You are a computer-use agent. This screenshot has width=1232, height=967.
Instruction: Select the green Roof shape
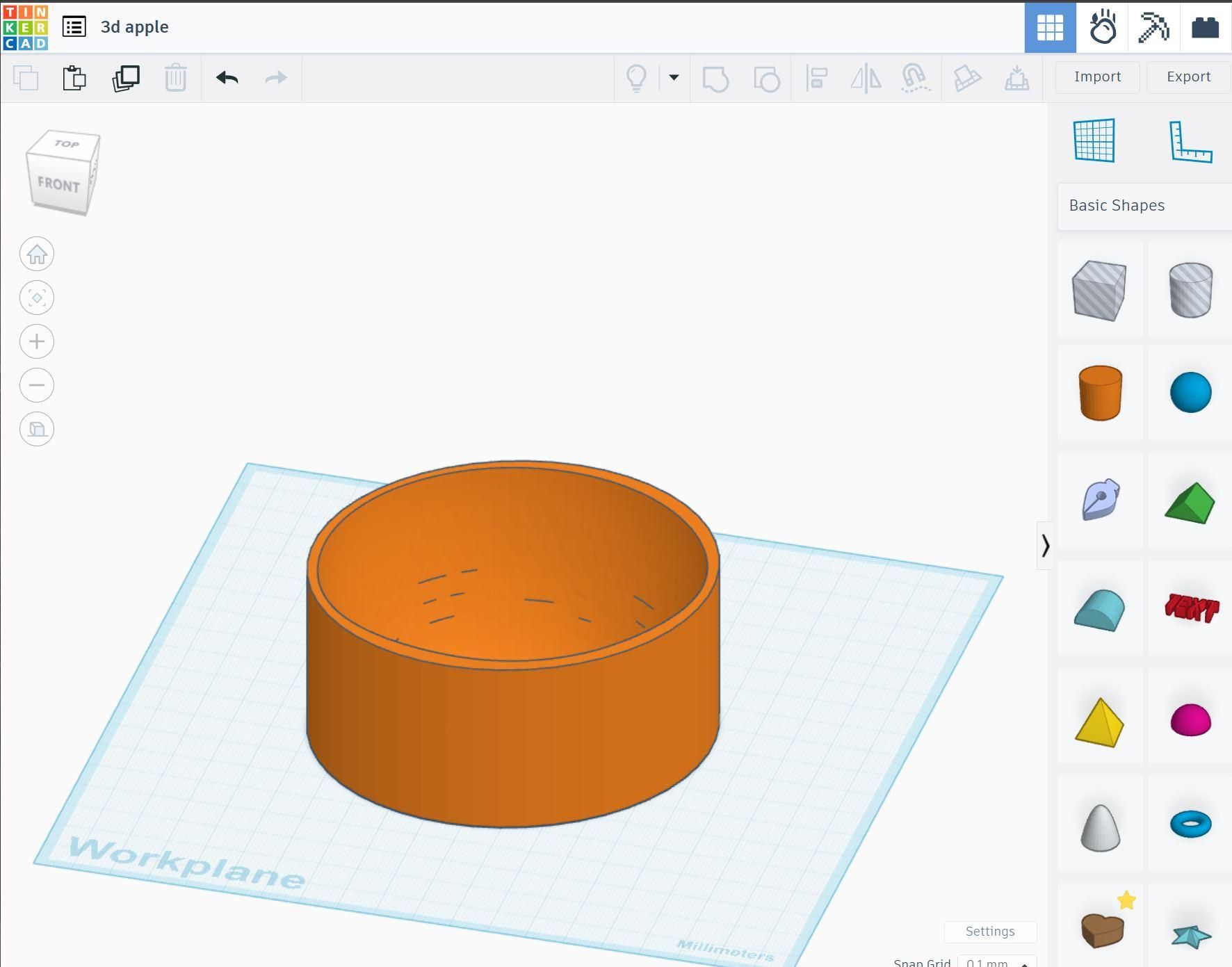click(1190, 503)
